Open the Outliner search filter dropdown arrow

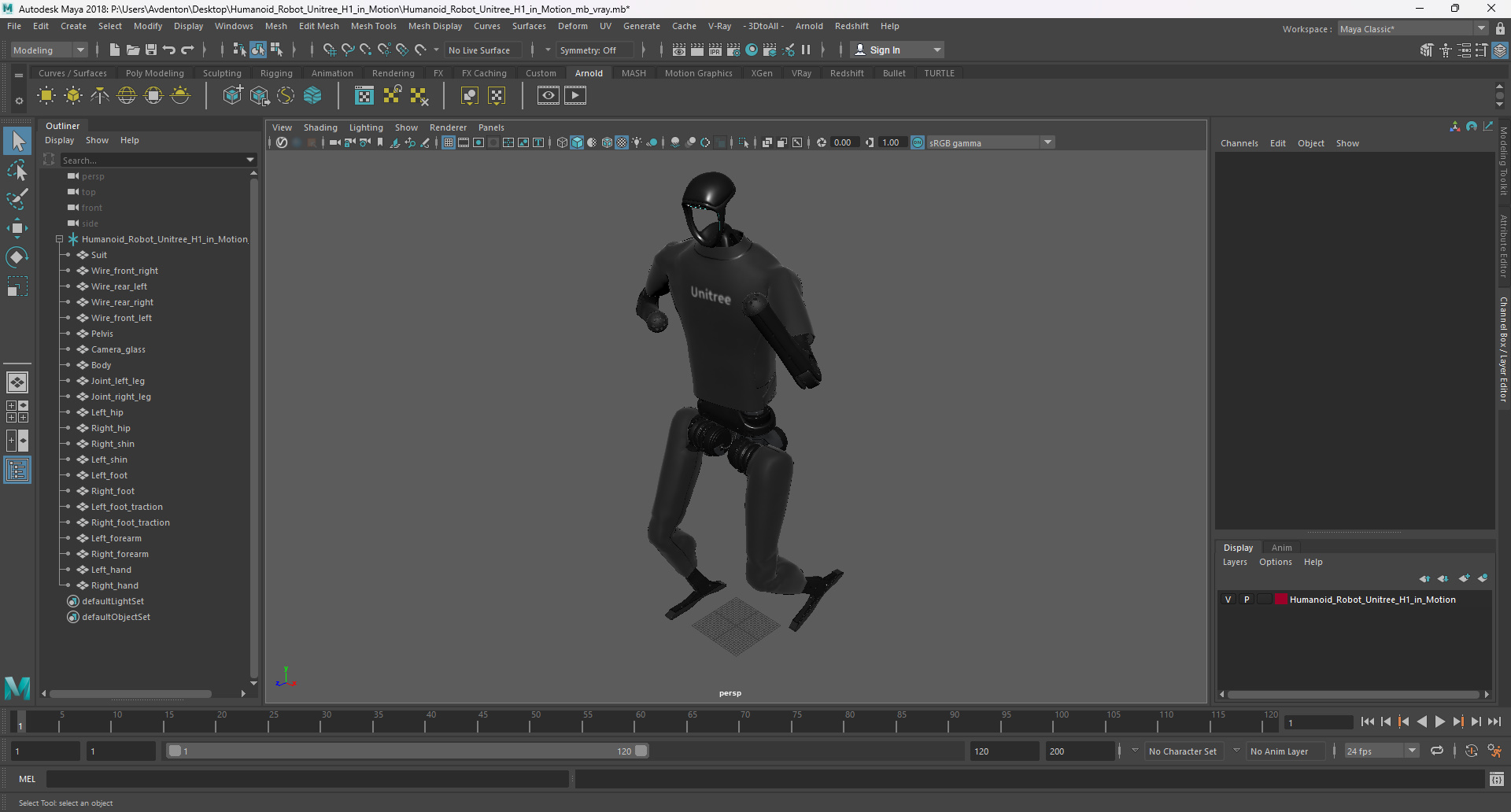(250, 160)
